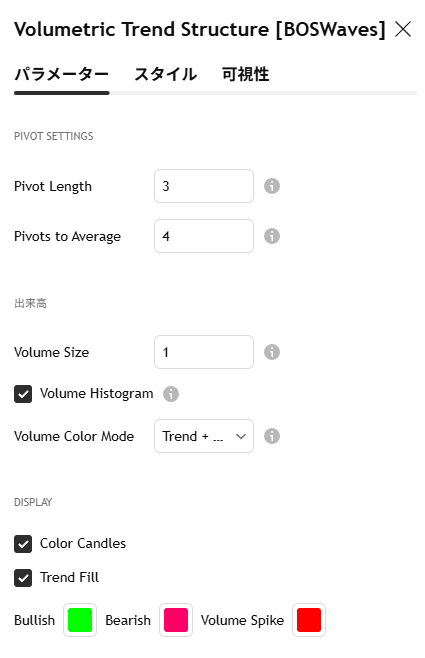
Task: Pick the Bullish green color swatch
Action: click(80, 620)
